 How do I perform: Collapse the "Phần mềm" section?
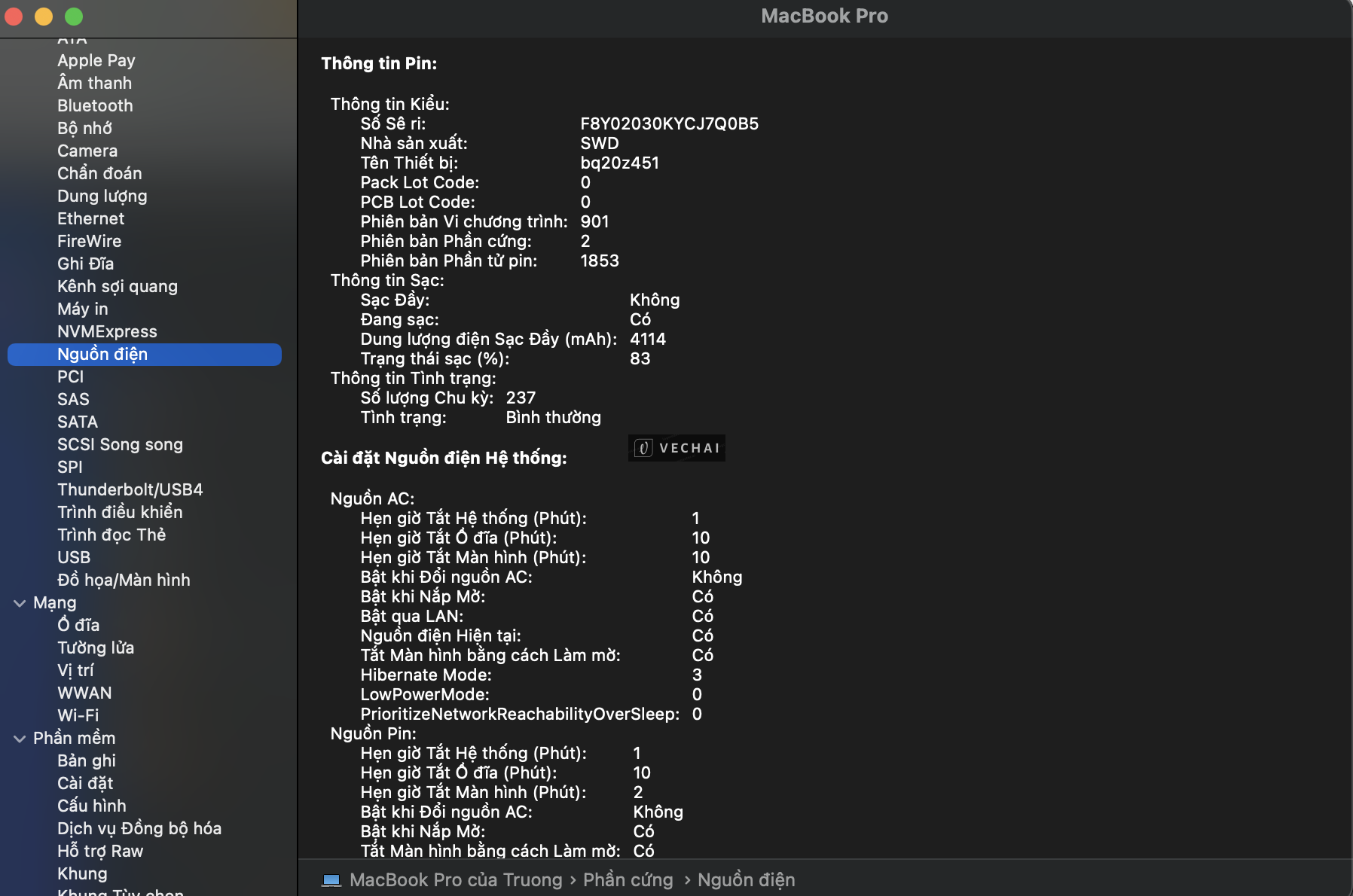coord(18,738)
